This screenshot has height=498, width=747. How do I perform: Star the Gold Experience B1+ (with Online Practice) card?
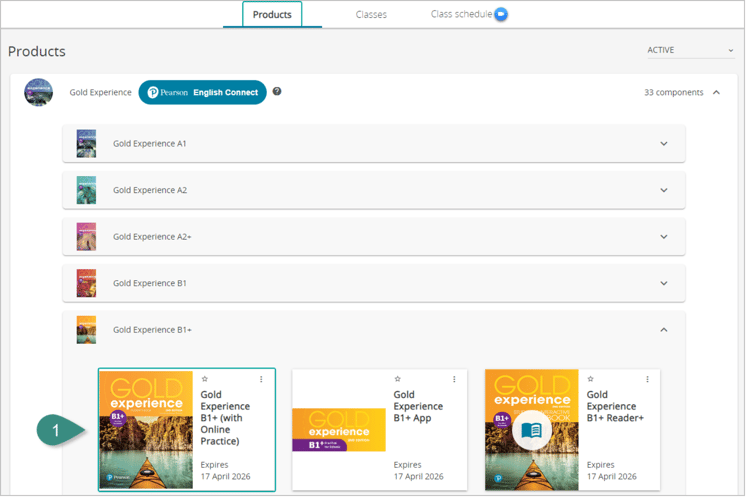coord(205,380)
